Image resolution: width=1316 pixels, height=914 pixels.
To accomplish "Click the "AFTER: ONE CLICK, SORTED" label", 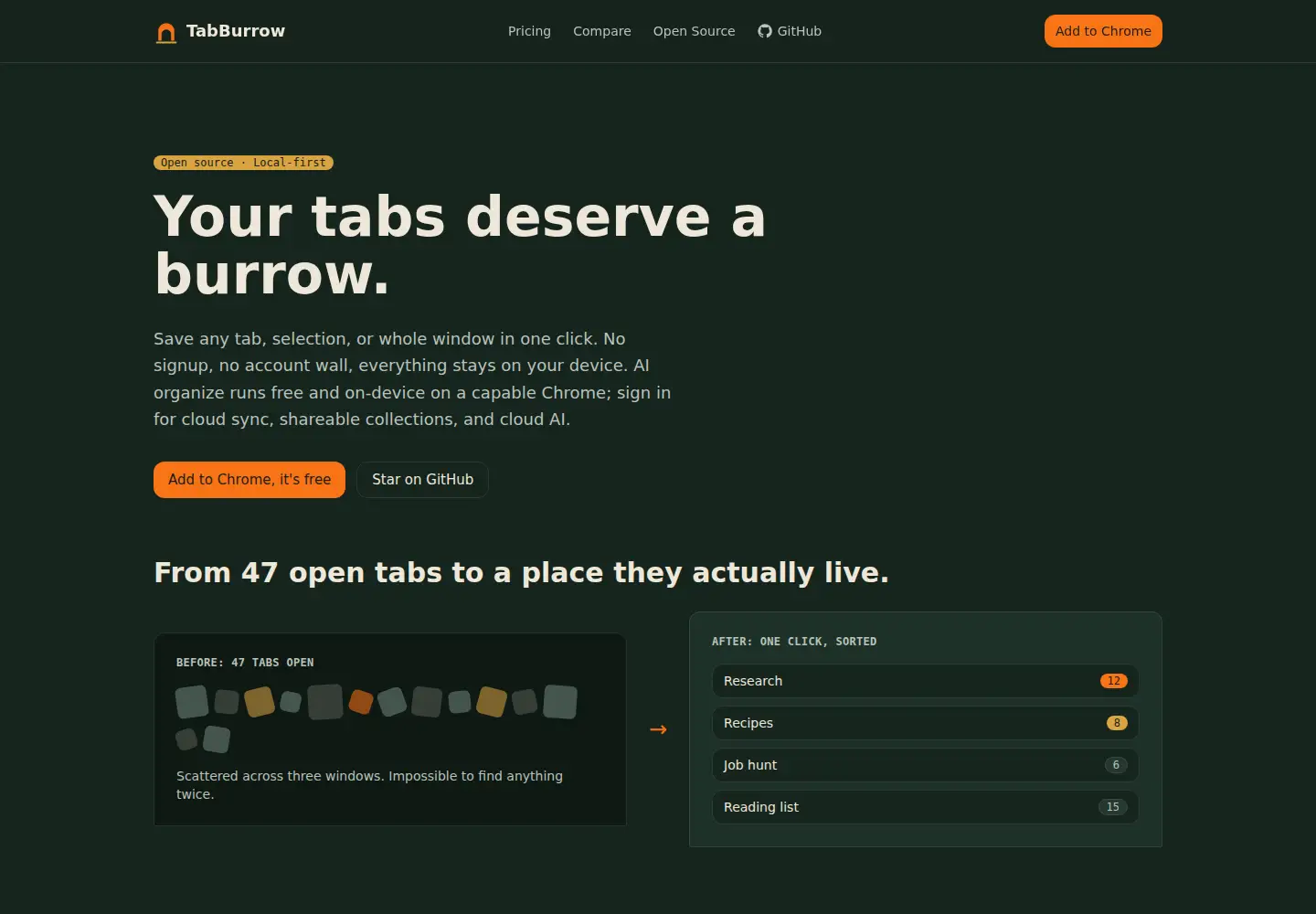I will pos(794,642).
